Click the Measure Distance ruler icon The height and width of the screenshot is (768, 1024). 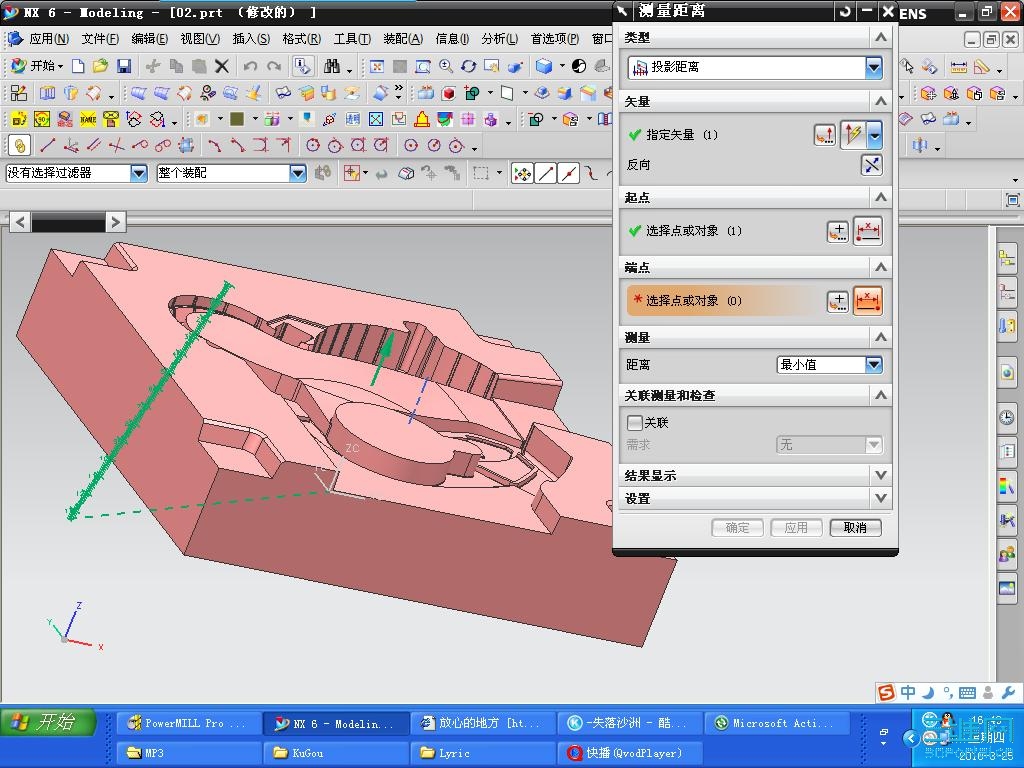pyautogui.click(x=958, y=66)
